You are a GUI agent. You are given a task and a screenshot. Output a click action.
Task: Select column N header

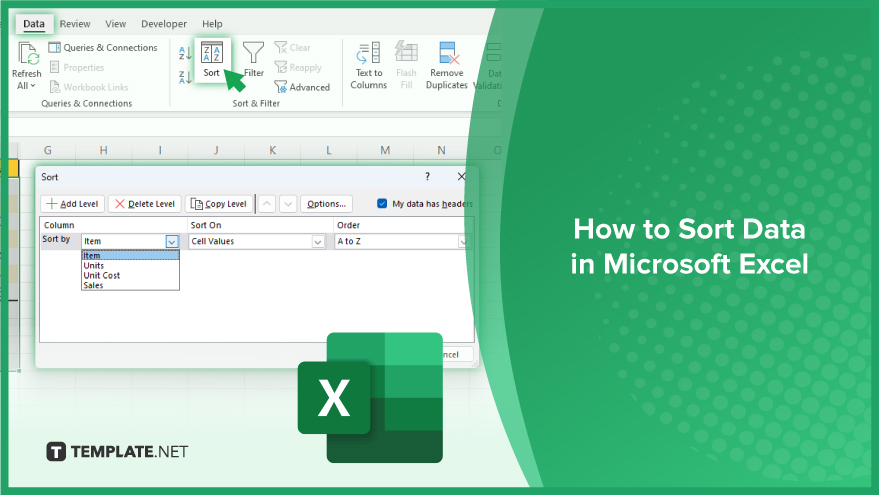tap(441, 150)
